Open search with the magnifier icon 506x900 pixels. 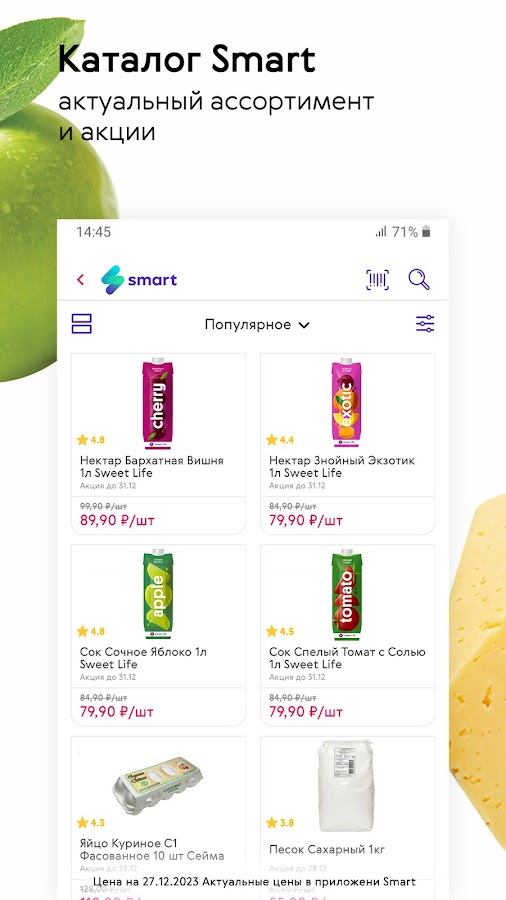(x=419, y=280)
